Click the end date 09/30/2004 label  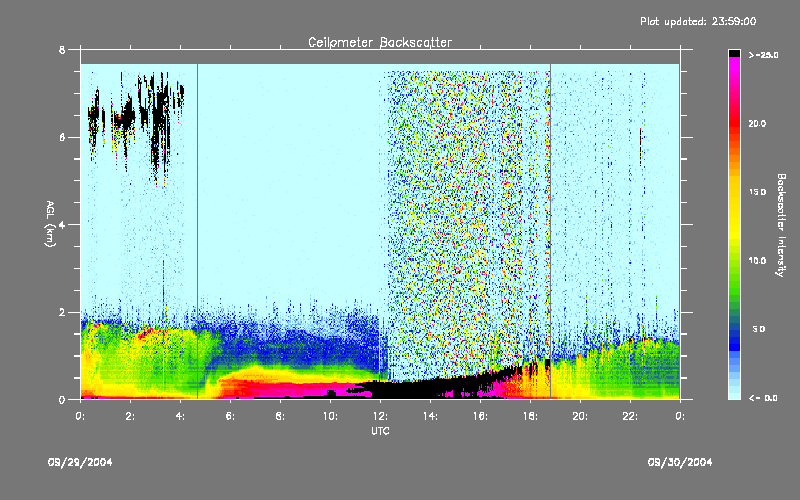680,462
